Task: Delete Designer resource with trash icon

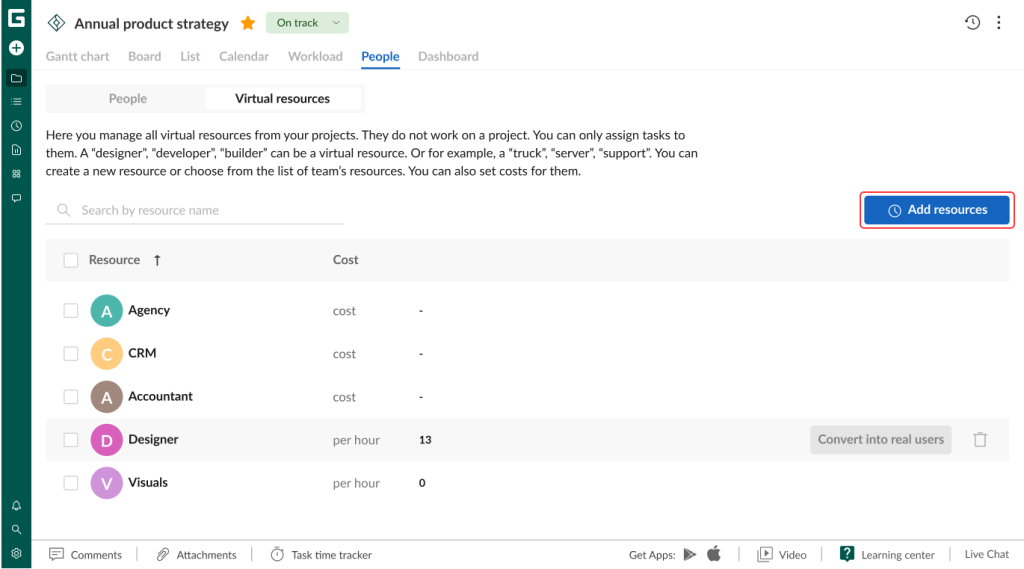Action: [980, 440]
